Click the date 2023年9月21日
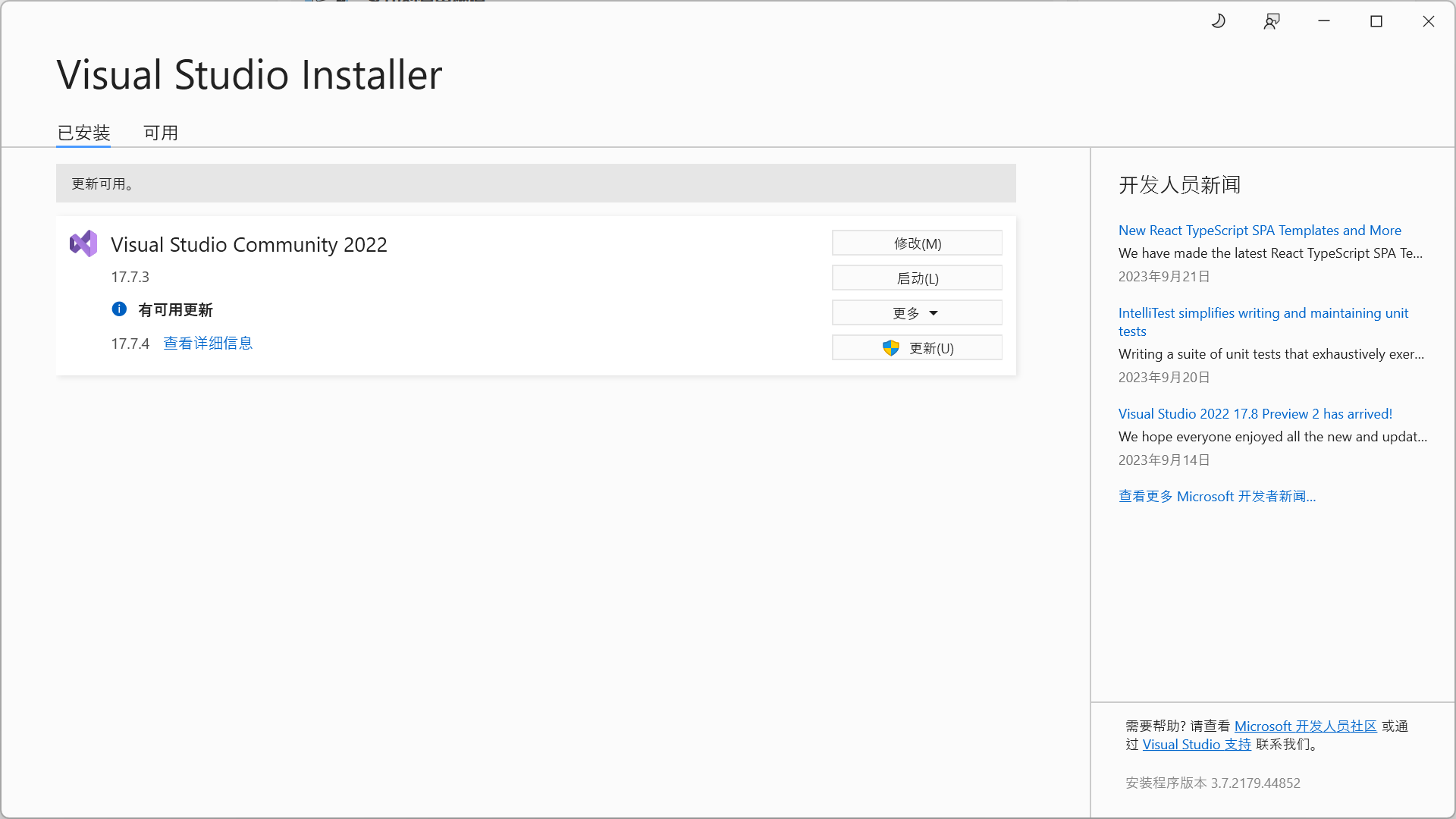 coord(1164,276)
